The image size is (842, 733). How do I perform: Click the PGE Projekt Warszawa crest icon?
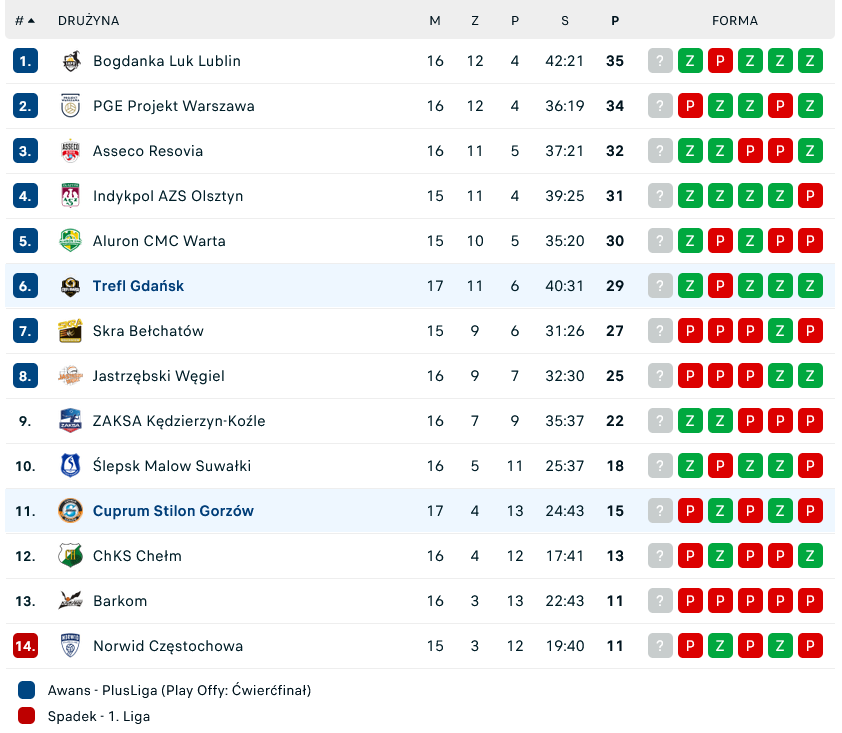(70, 106)
